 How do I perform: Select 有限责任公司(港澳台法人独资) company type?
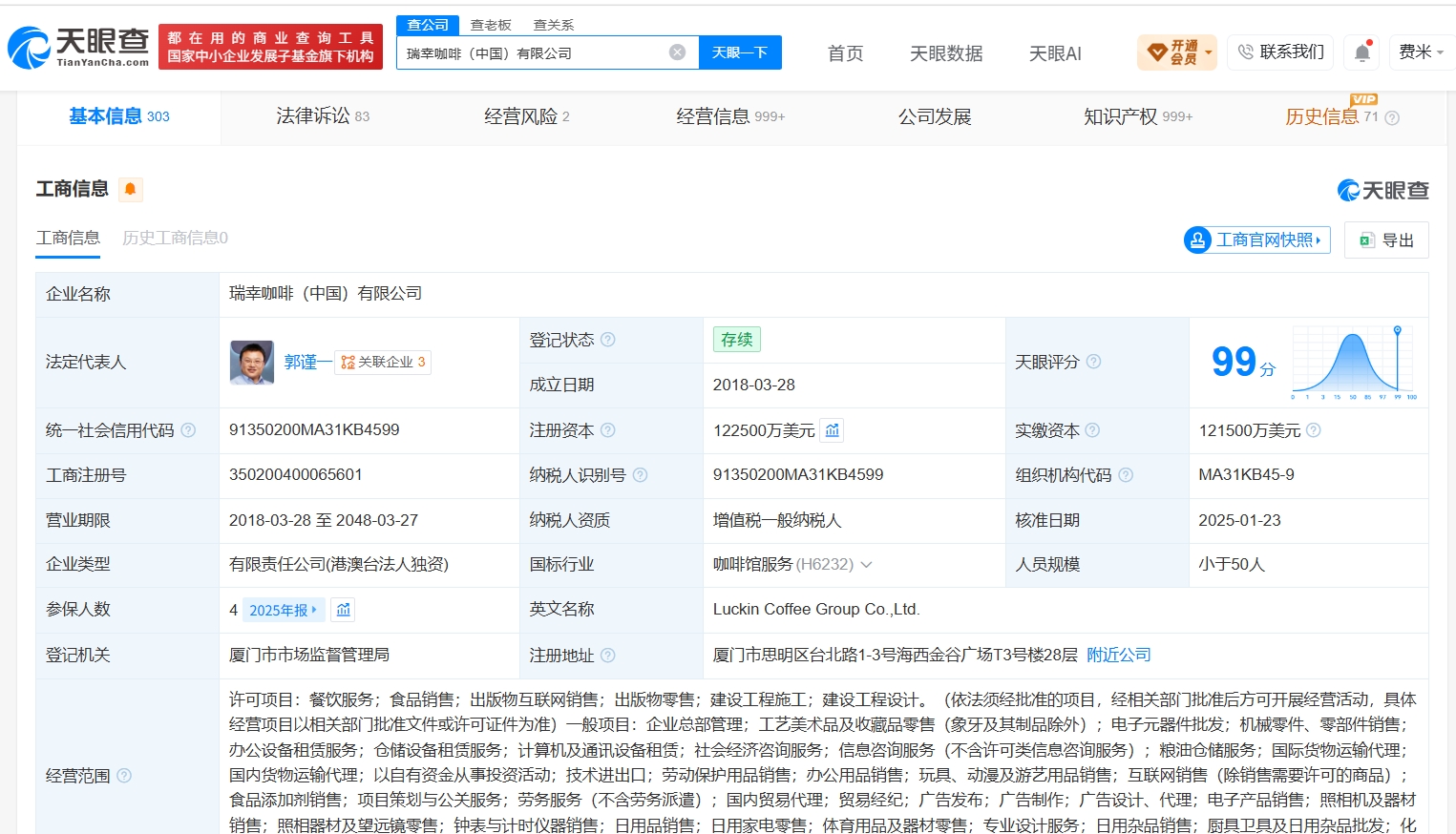coord(339,565)
